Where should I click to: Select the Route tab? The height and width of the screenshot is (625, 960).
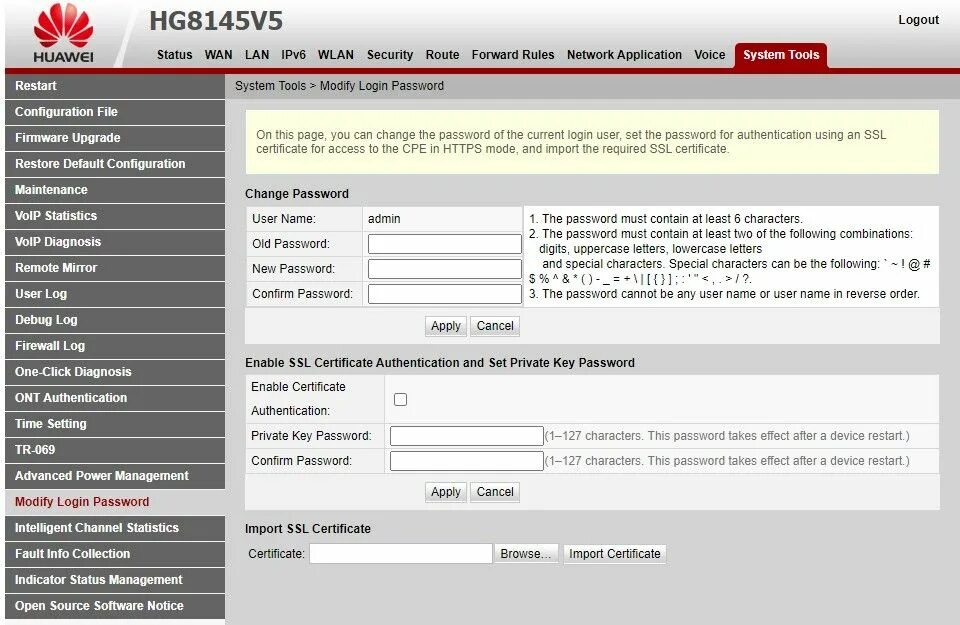[443, 54]
